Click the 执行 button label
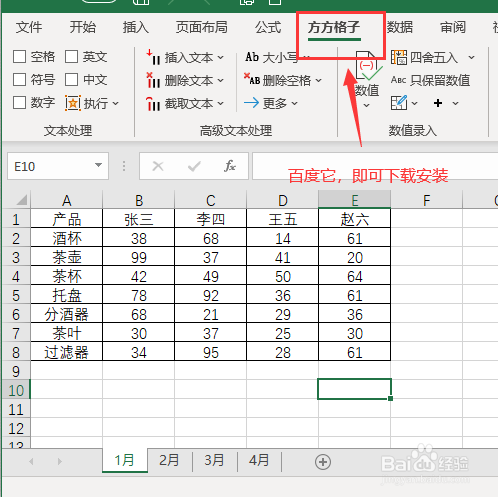498x497 pixels. tap(96, 103)
